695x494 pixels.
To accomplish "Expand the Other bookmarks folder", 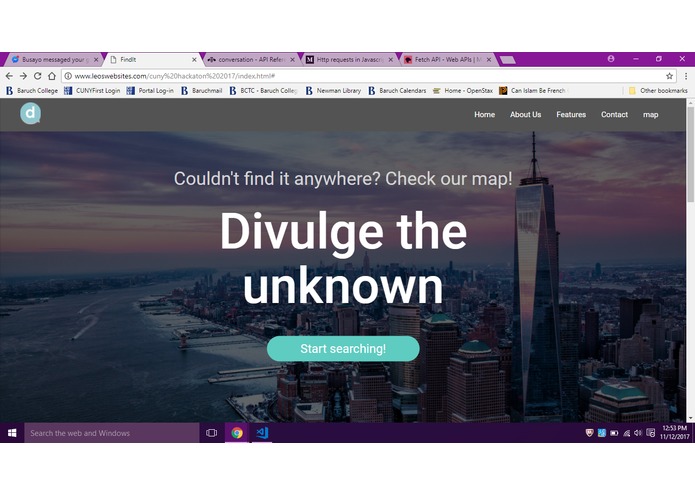I will click(658, 91).
